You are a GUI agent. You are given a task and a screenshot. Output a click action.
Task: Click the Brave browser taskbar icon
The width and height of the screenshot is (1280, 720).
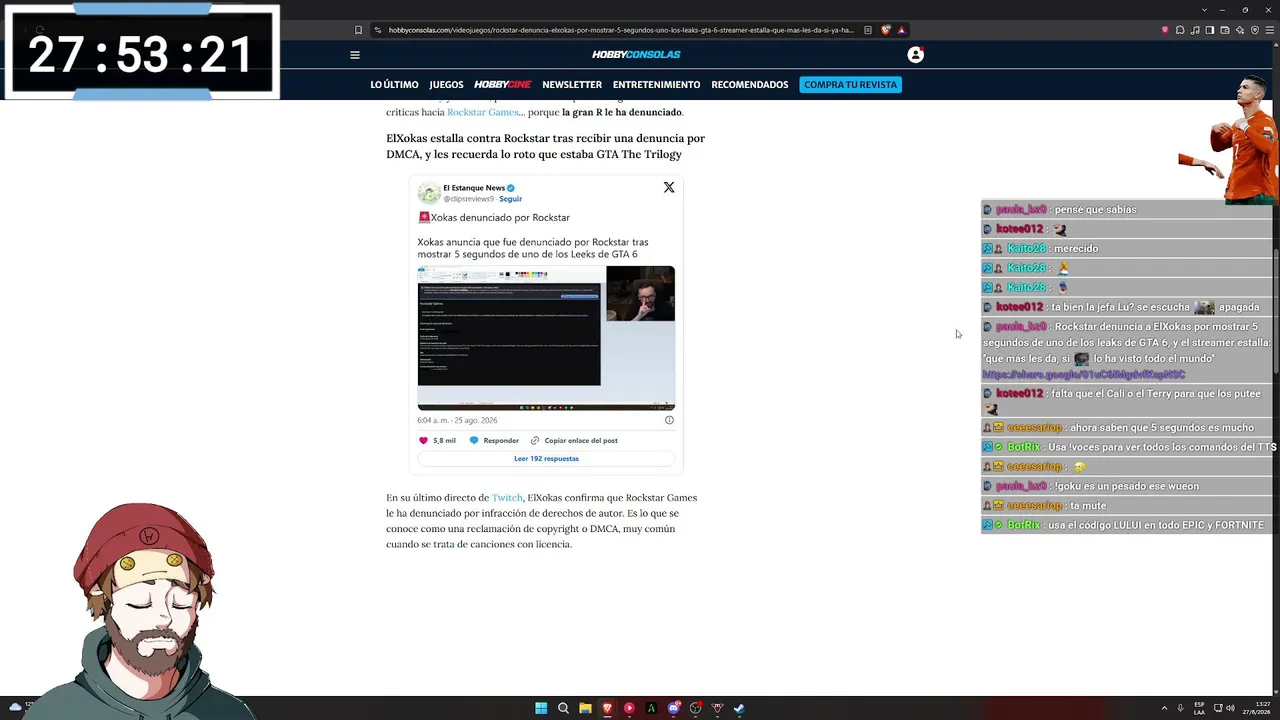point(607,708)
